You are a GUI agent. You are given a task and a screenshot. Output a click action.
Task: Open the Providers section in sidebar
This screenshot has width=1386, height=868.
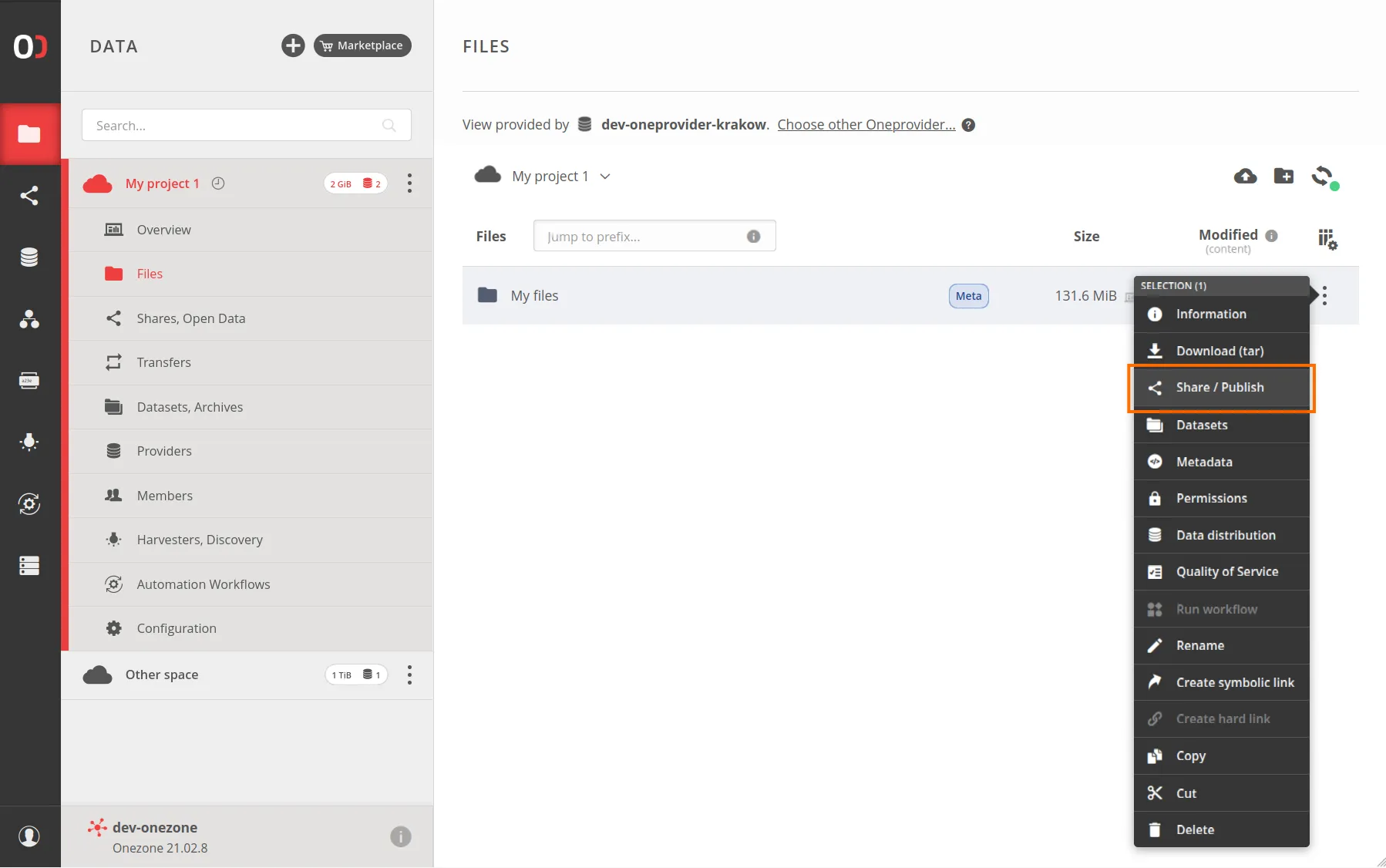[x=30, y=257]
